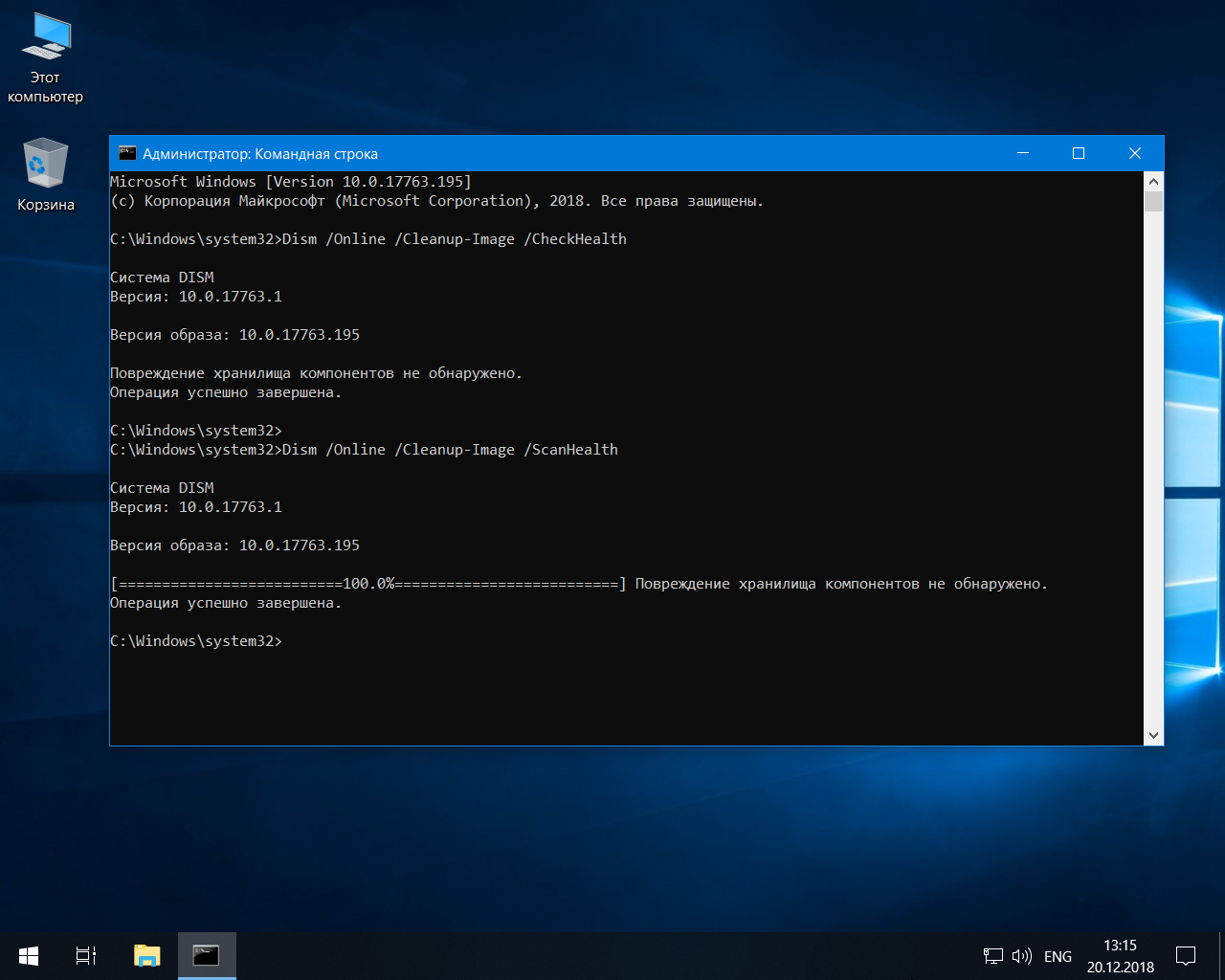Maximize the Командная строка window
This screenshot has width=1225, height=980.
coord(1079,153)
